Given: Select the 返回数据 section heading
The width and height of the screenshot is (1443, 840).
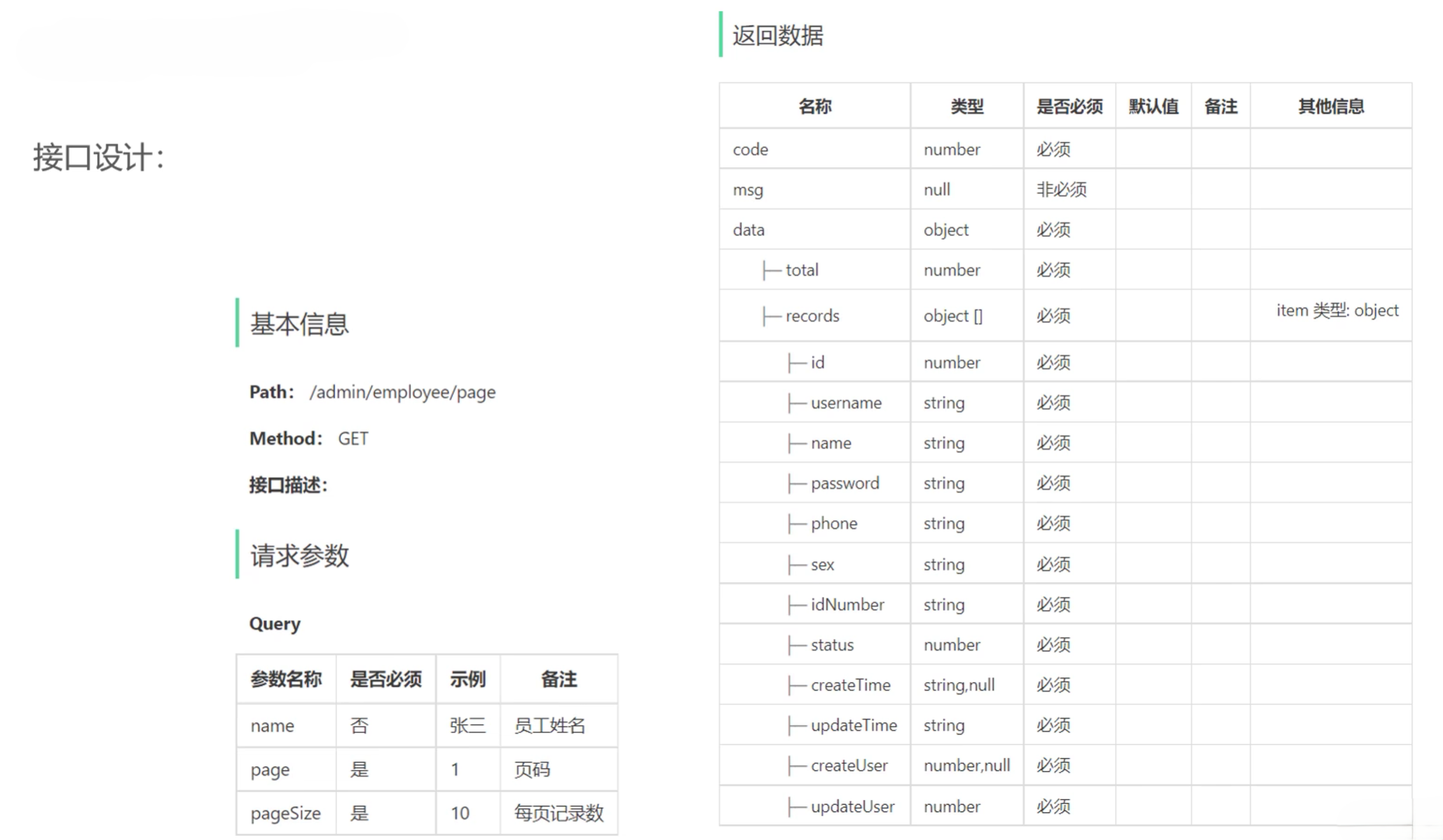Looking at the screenshot, I should pos(777,35).
